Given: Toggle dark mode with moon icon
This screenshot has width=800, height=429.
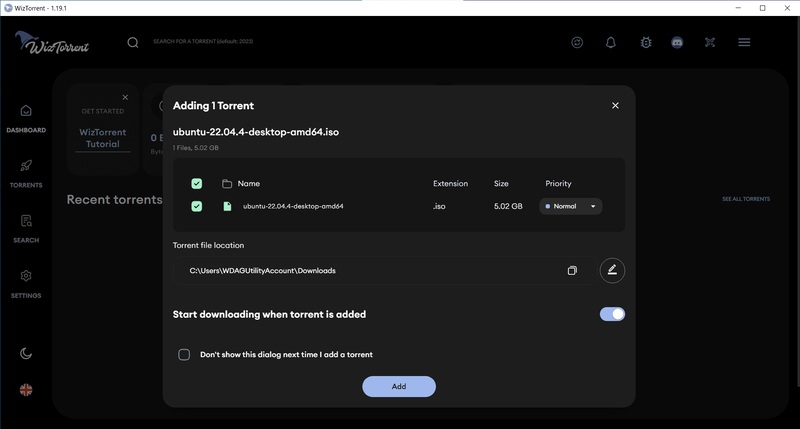Looking at the screenshot, I should click(26, 353).
